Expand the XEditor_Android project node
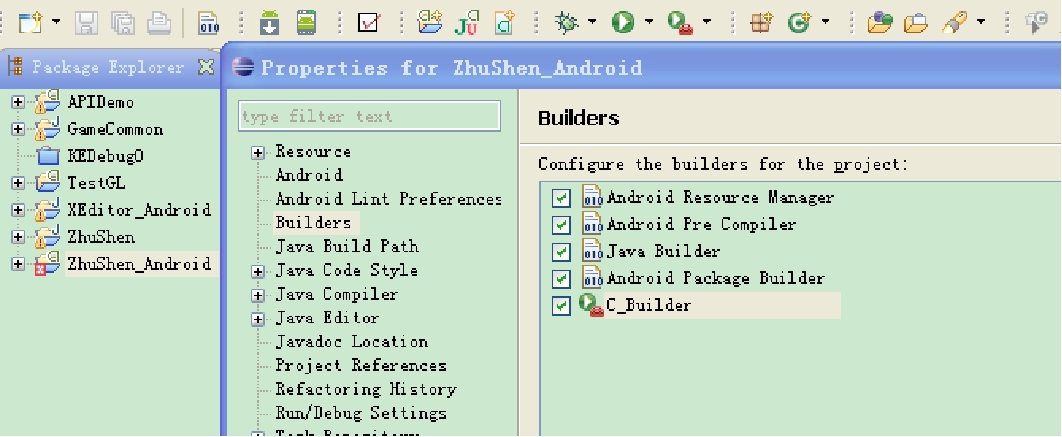 [x=18, y=210]
